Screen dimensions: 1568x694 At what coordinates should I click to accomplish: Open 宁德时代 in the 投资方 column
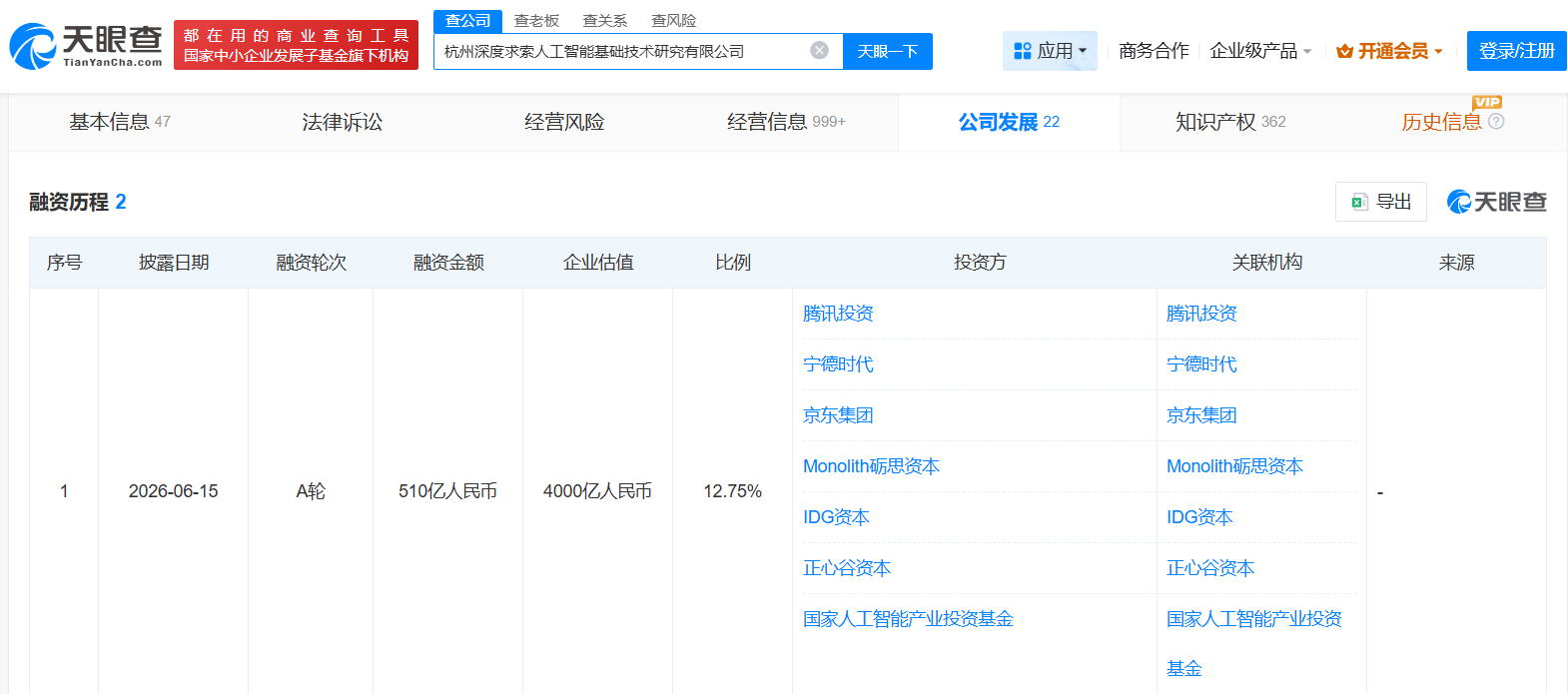point(838,364)
